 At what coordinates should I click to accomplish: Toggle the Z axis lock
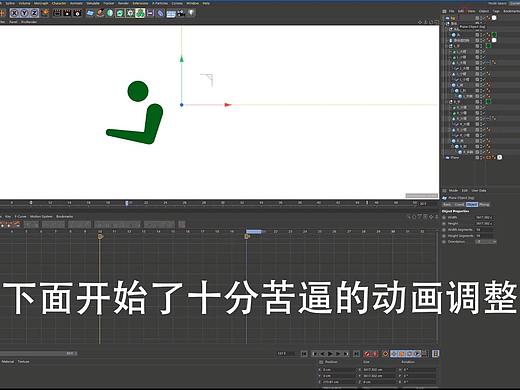tap(34, 13)
